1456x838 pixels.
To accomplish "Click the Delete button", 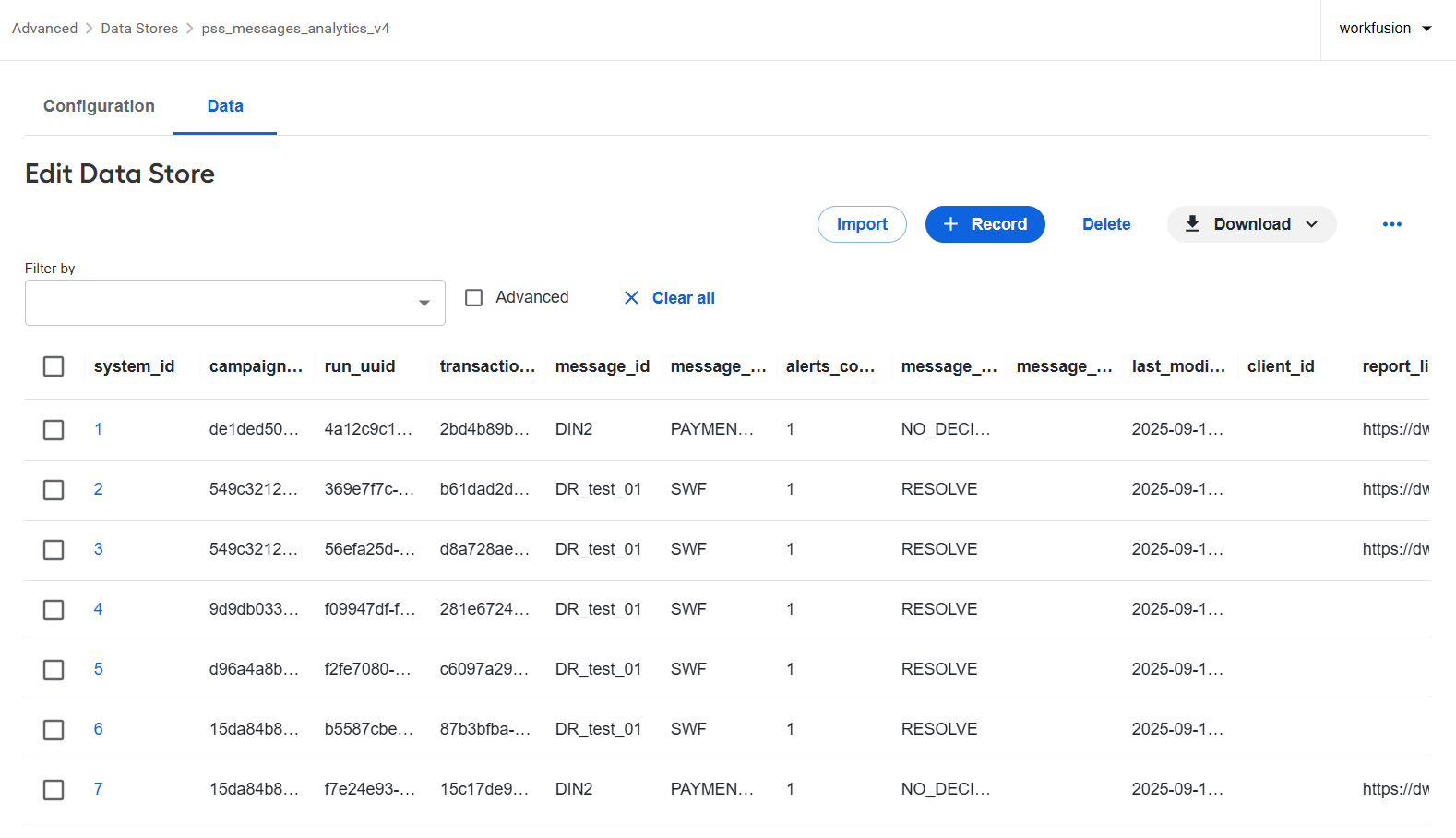I will click(1106, 224).
